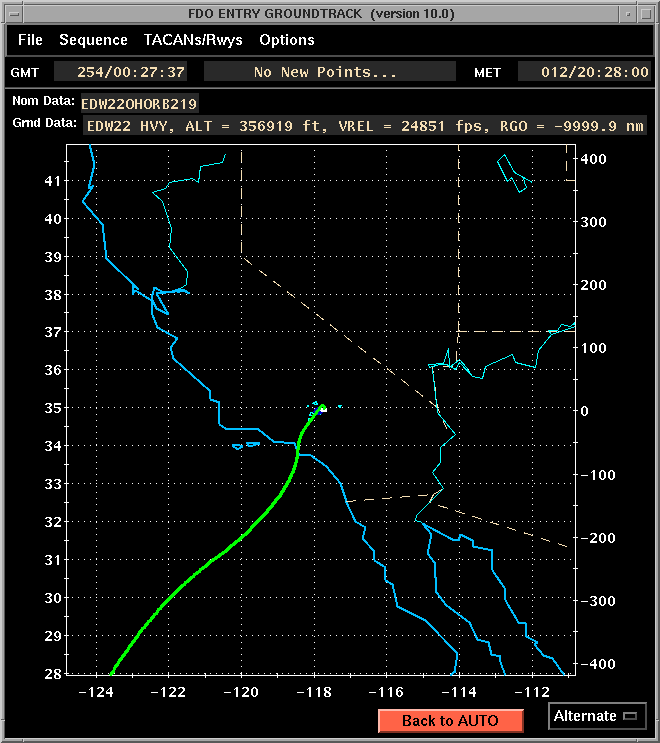Select the Grnd Data field starting EDW22 HVY
The height and width of the screenshot is (743, 660).
(365, 126)
